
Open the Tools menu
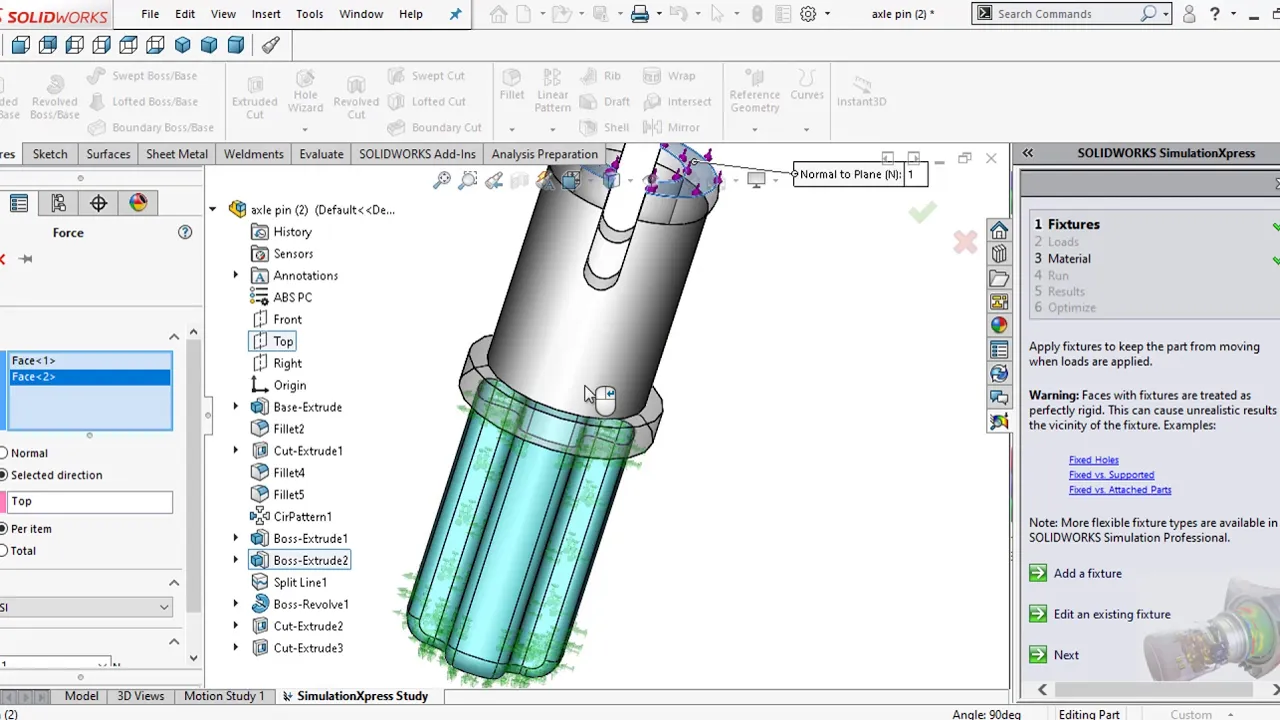click(310, 14)
